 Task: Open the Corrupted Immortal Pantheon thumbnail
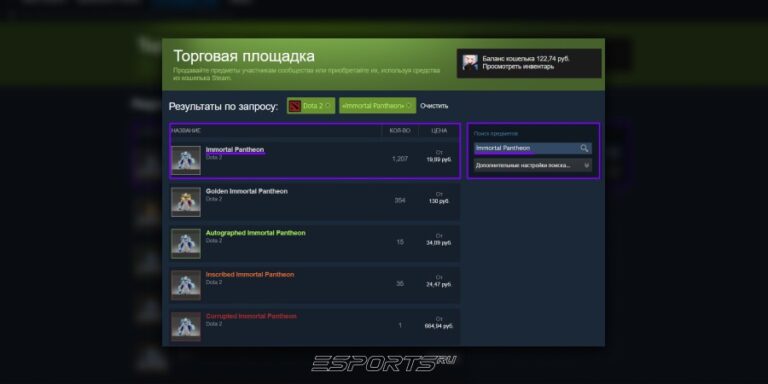click(186, 326)
